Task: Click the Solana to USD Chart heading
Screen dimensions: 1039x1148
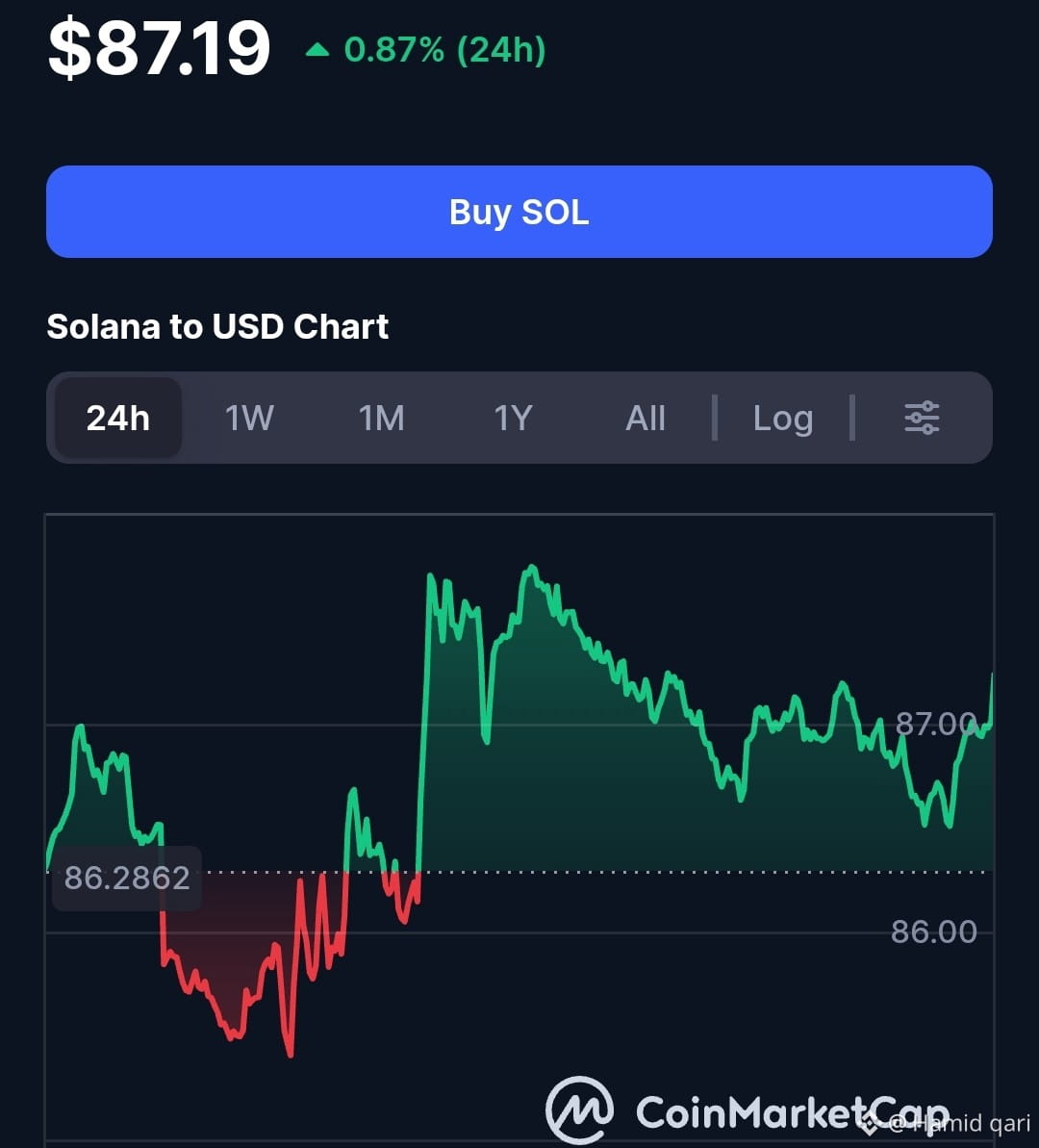Action: click(x=217, y=326)
